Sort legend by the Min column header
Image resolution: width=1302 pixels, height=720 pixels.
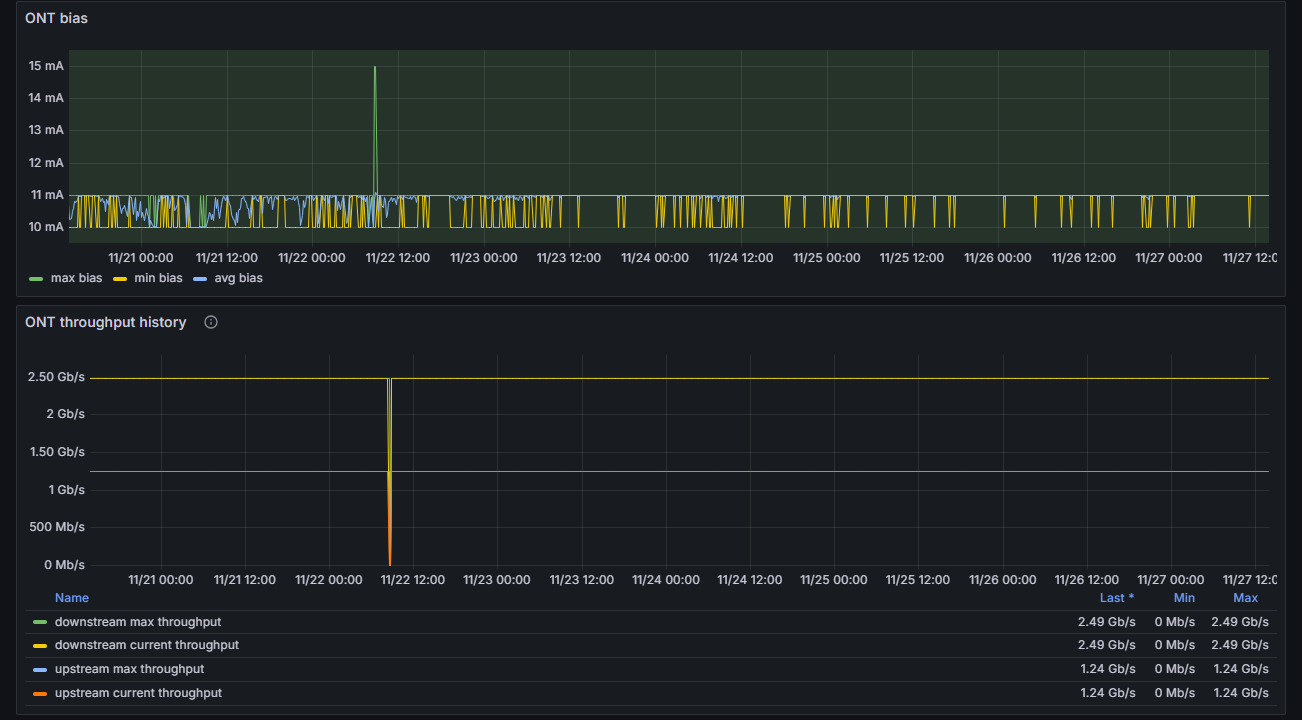[x=1184, y=598]
